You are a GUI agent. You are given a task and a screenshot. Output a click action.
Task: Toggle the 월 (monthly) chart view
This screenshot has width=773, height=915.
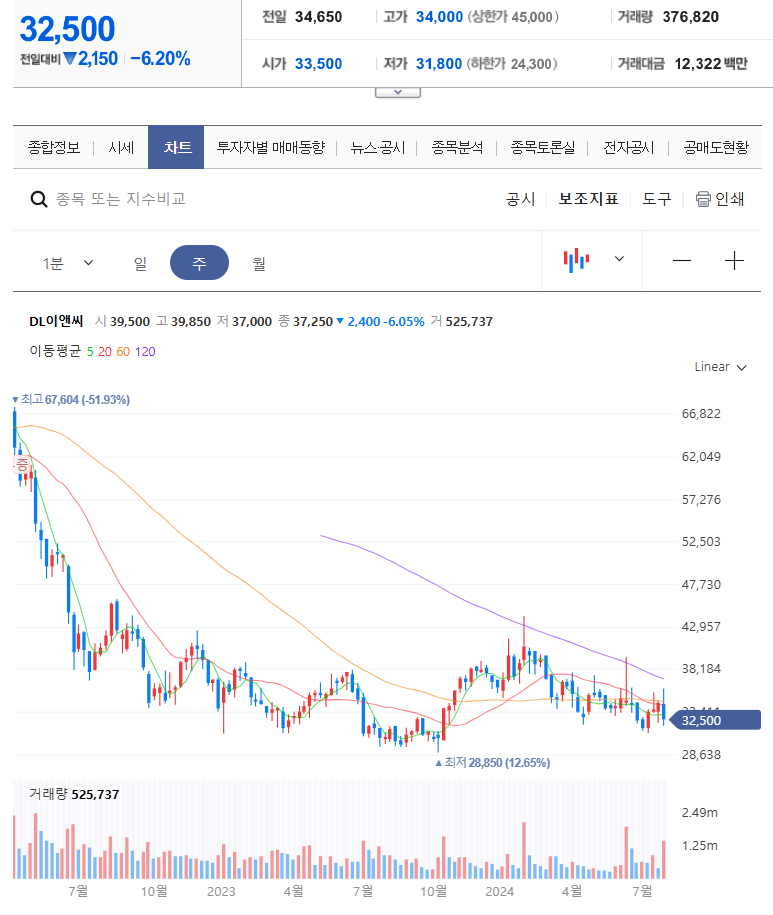coord(256,261)
